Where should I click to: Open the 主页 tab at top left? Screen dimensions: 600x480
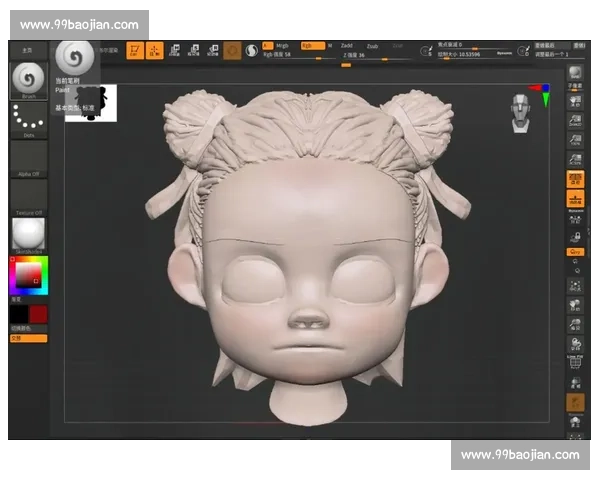pyautogui.click(x=27, y=49)
